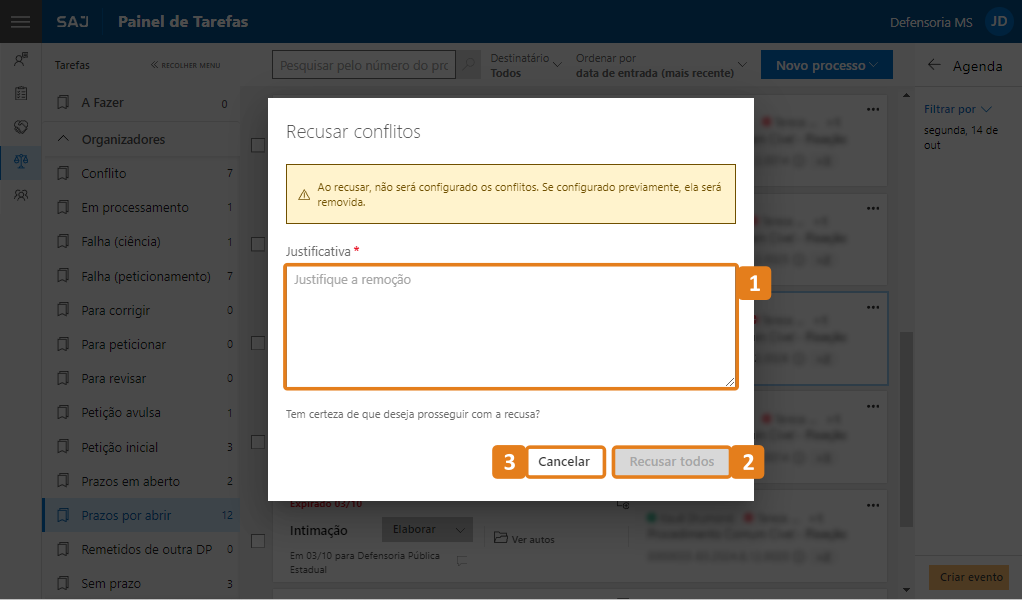The width and height of the screenshot is (1022, 600).
Task: Click the warning triangle icon in alert
Action: (304, 195)
